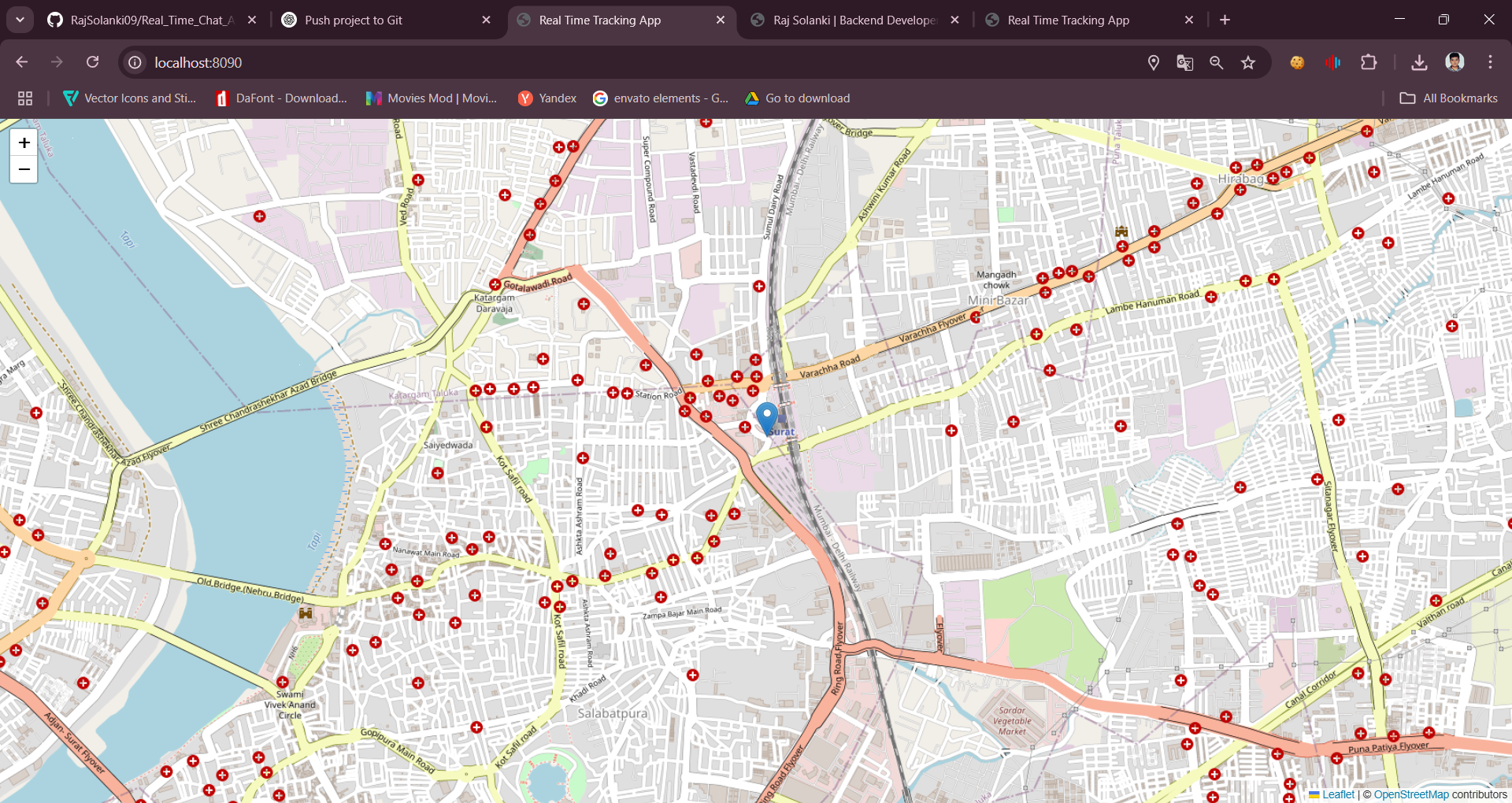Screen dimensions: 1512x803
Task: Switch to the Raj Solanki Backend Developer tab
Action: 857,20
